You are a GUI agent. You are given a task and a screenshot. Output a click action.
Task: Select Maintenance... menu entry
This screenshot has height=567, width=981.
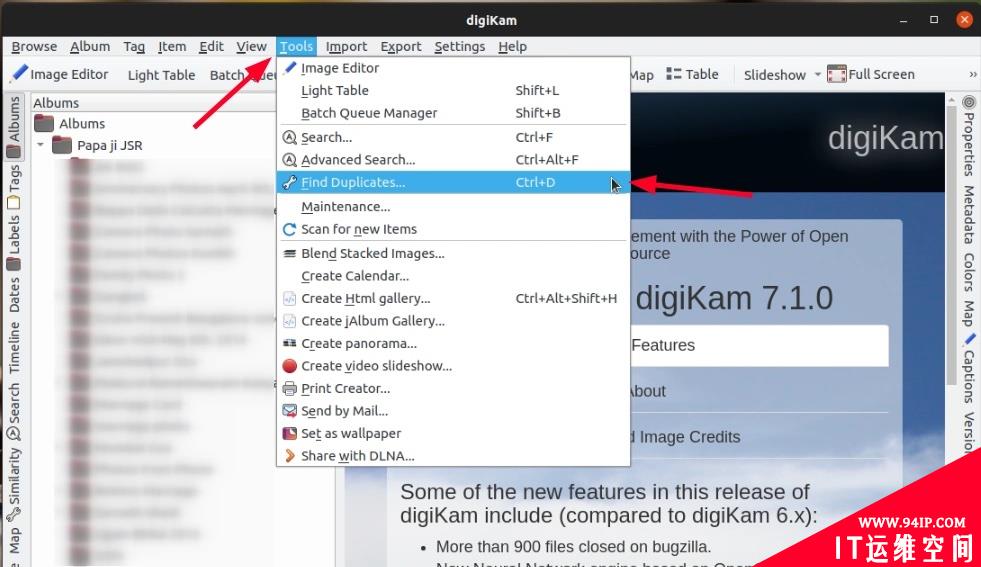tap(453, 207)
